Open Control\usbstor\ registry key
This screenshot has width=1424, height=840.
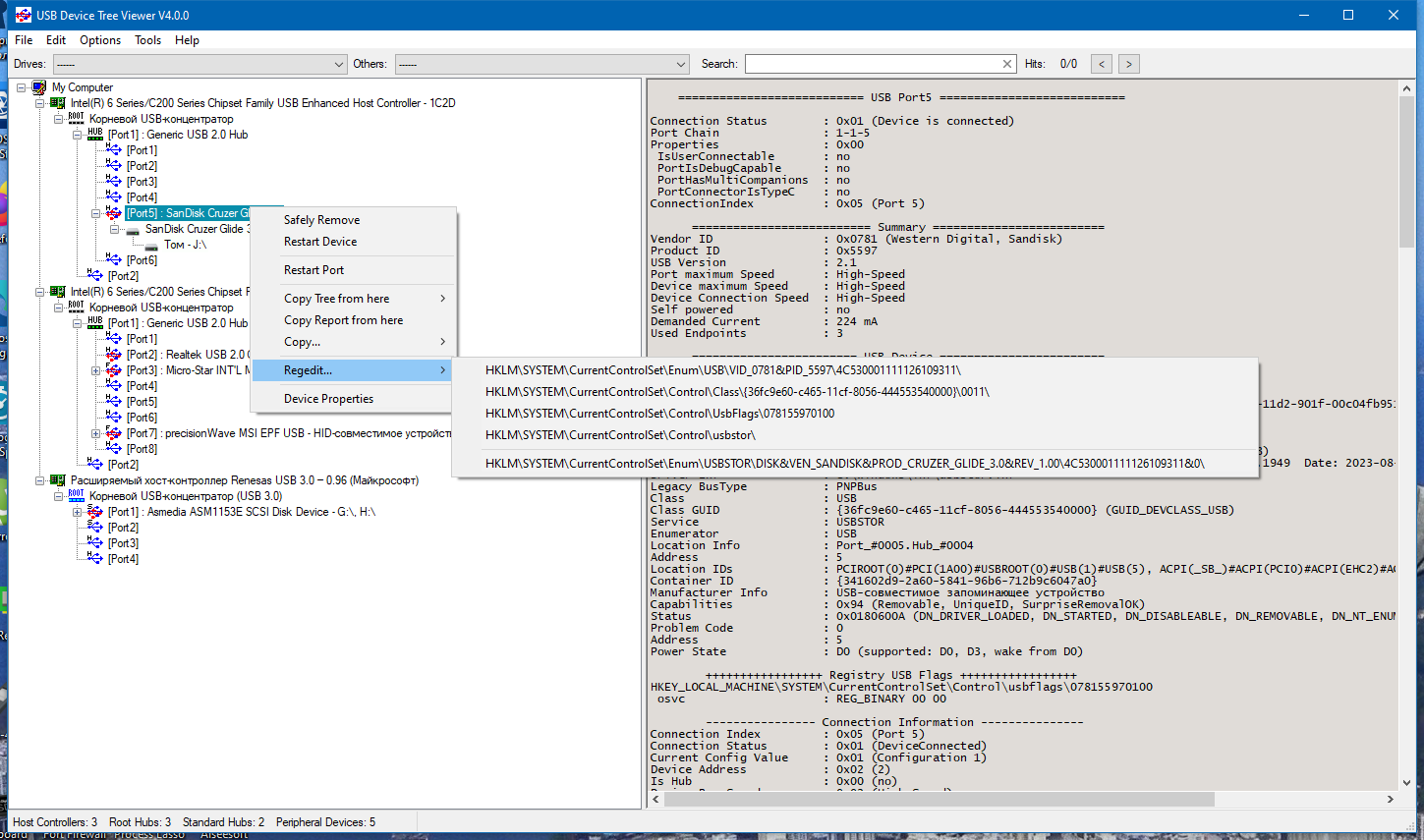855,435
